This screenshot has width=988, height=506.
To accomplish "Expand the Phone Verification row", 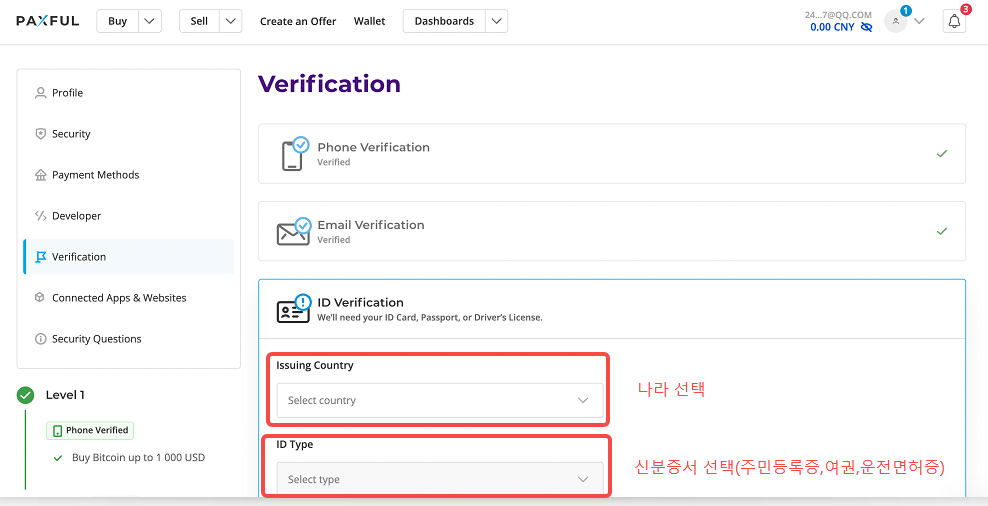I will (611, 154).
